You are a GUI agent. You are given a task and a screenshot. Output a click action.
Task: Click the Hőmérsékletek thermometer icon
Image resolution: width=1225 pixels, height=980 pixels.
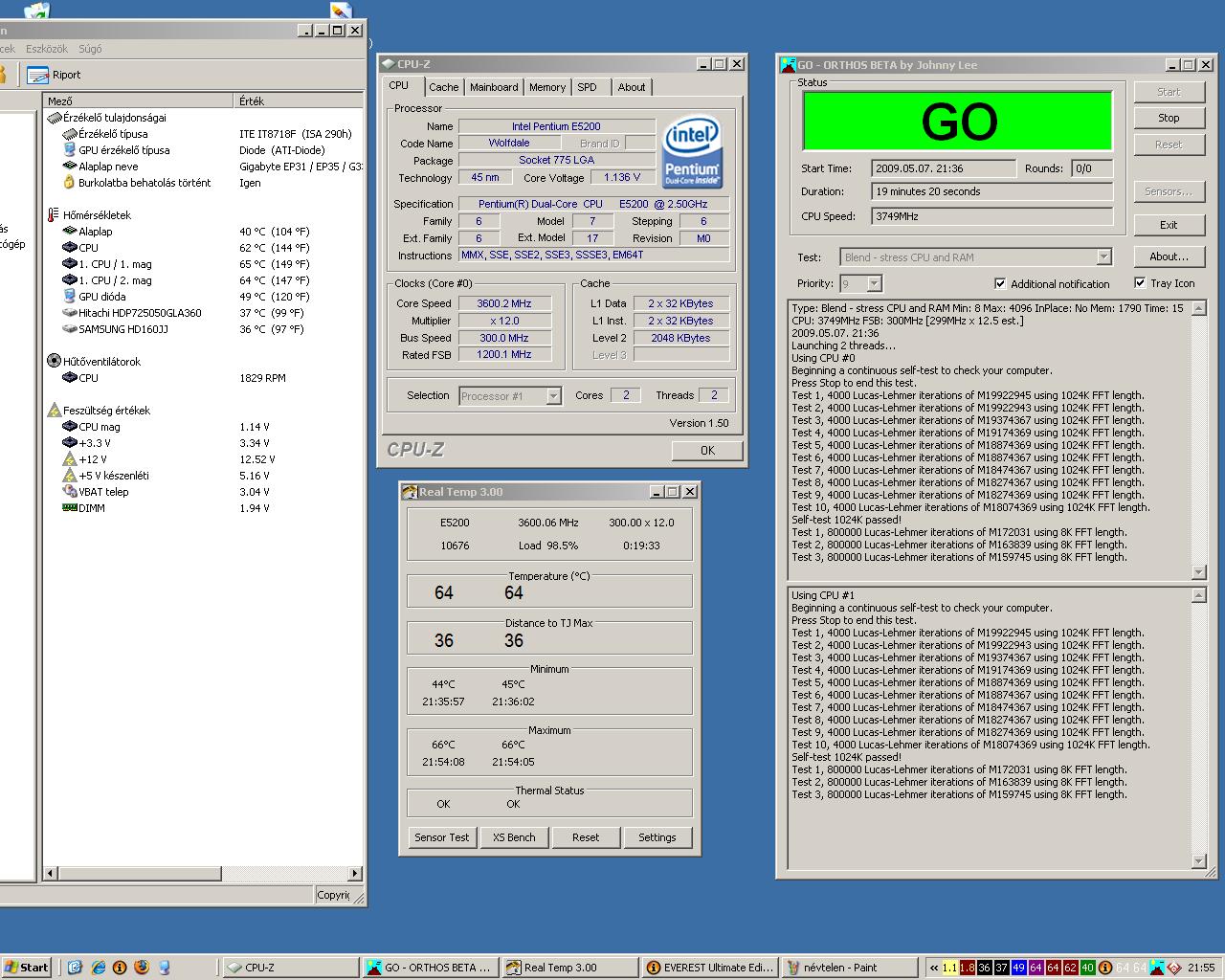[54, 215]
